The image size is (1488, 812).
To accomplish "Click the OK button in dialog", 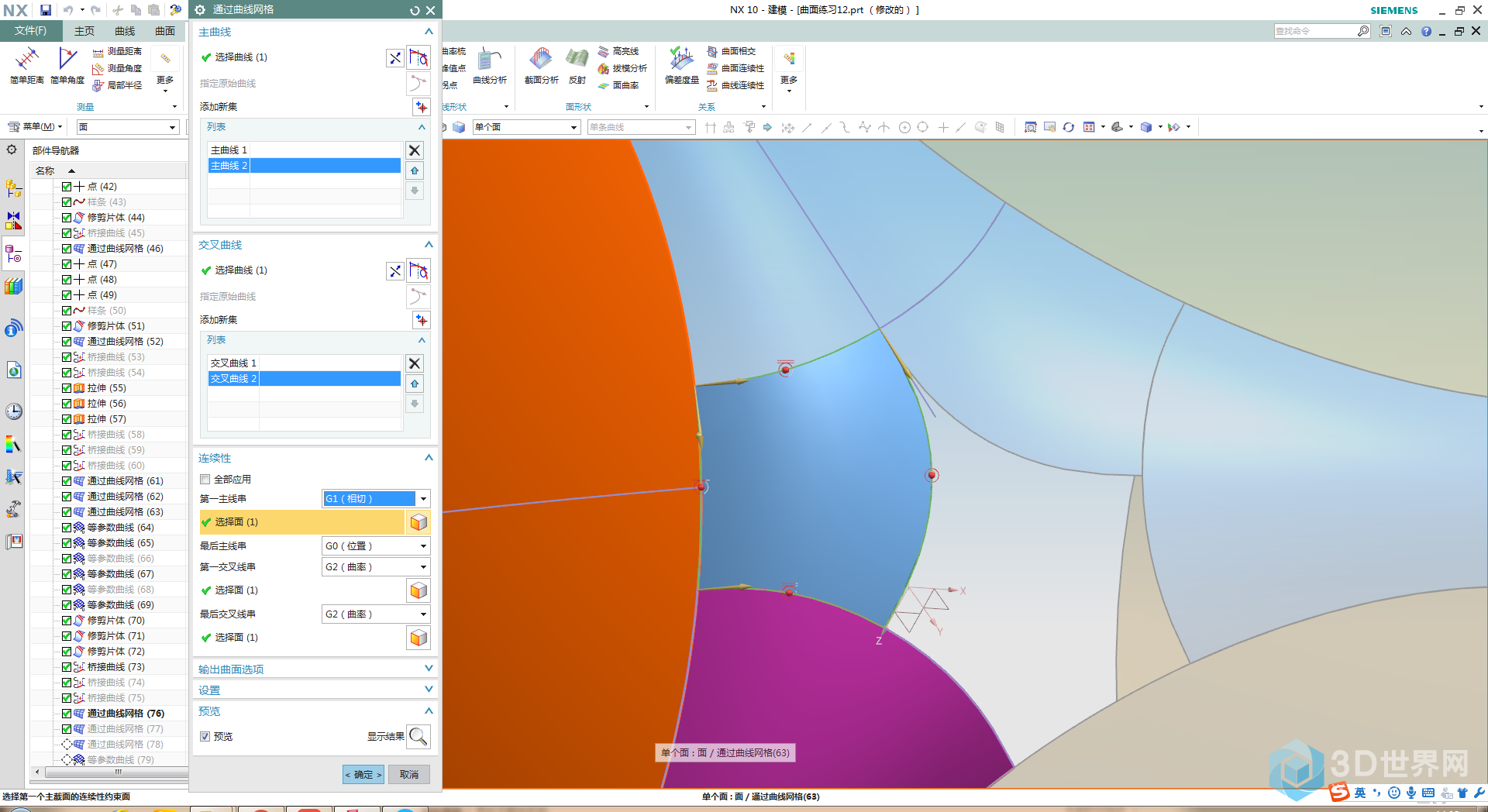I will point(363,775).
